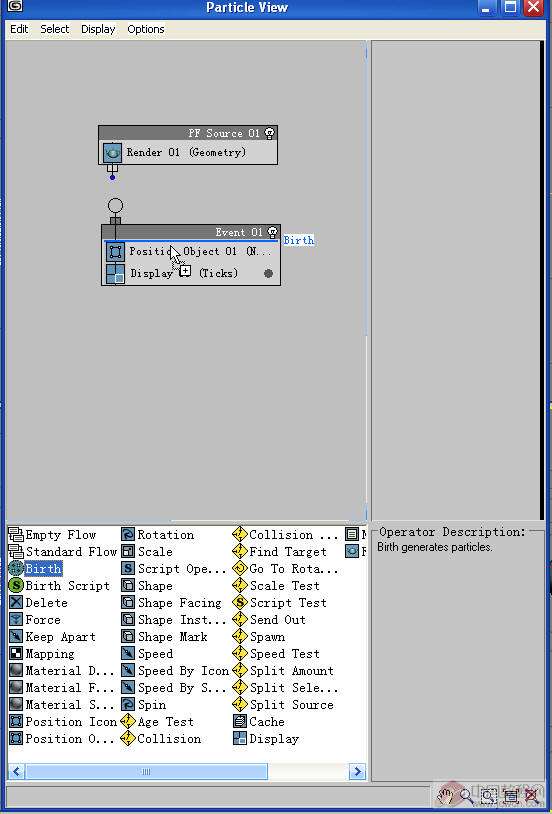The width and height of the screenshot is (552, 814).
Task: Open the Options menu
Action: 146,29
